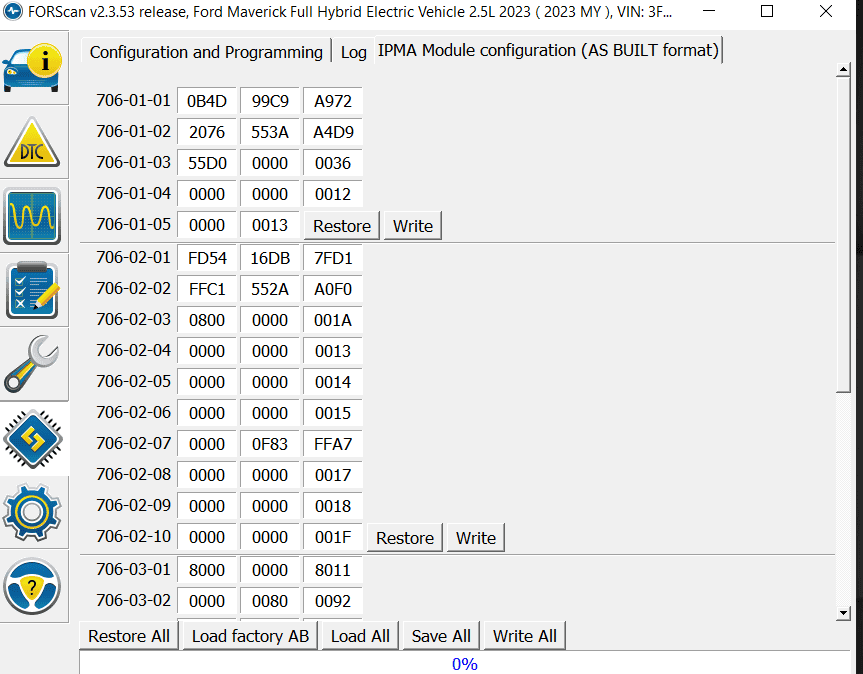Screen dimensions: 863x674
Task: Click field 001F in row 706-02-10
Action: (333, 537)
